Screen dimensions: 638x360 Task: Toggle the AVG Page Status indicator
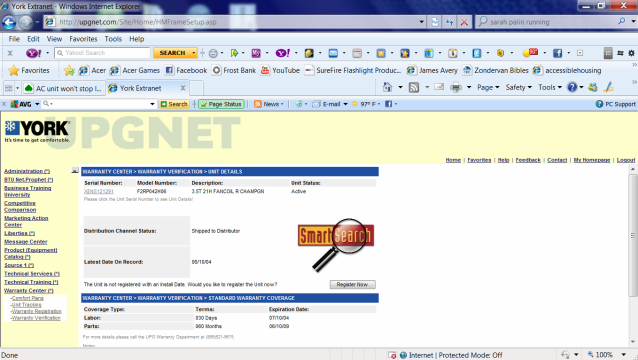click(221, 104)
